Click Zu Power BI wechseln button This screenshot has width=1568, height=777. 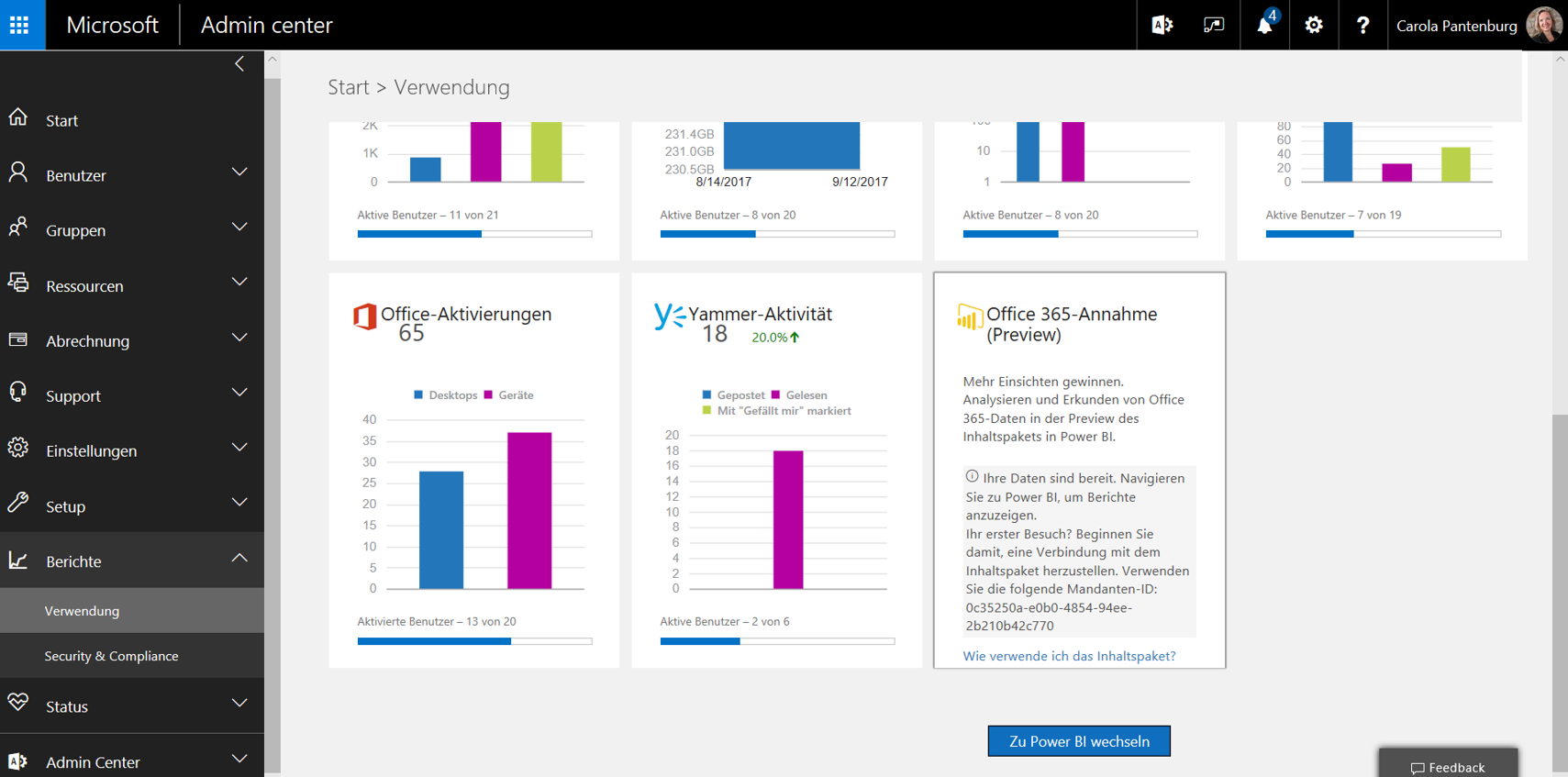pos(1079,741)
